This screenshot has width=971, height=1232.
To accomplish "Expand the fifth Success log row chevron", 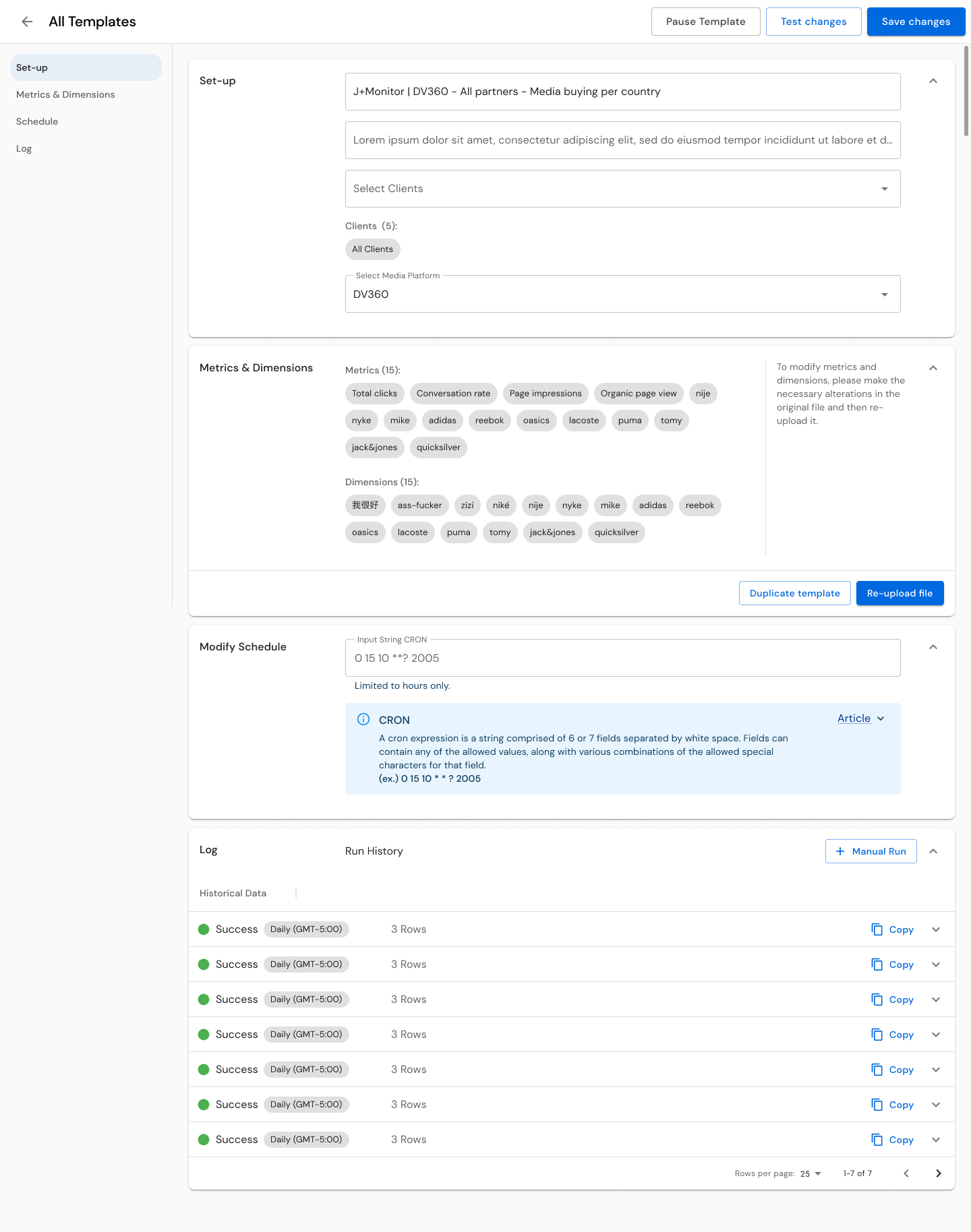I will click(936, 1070).
